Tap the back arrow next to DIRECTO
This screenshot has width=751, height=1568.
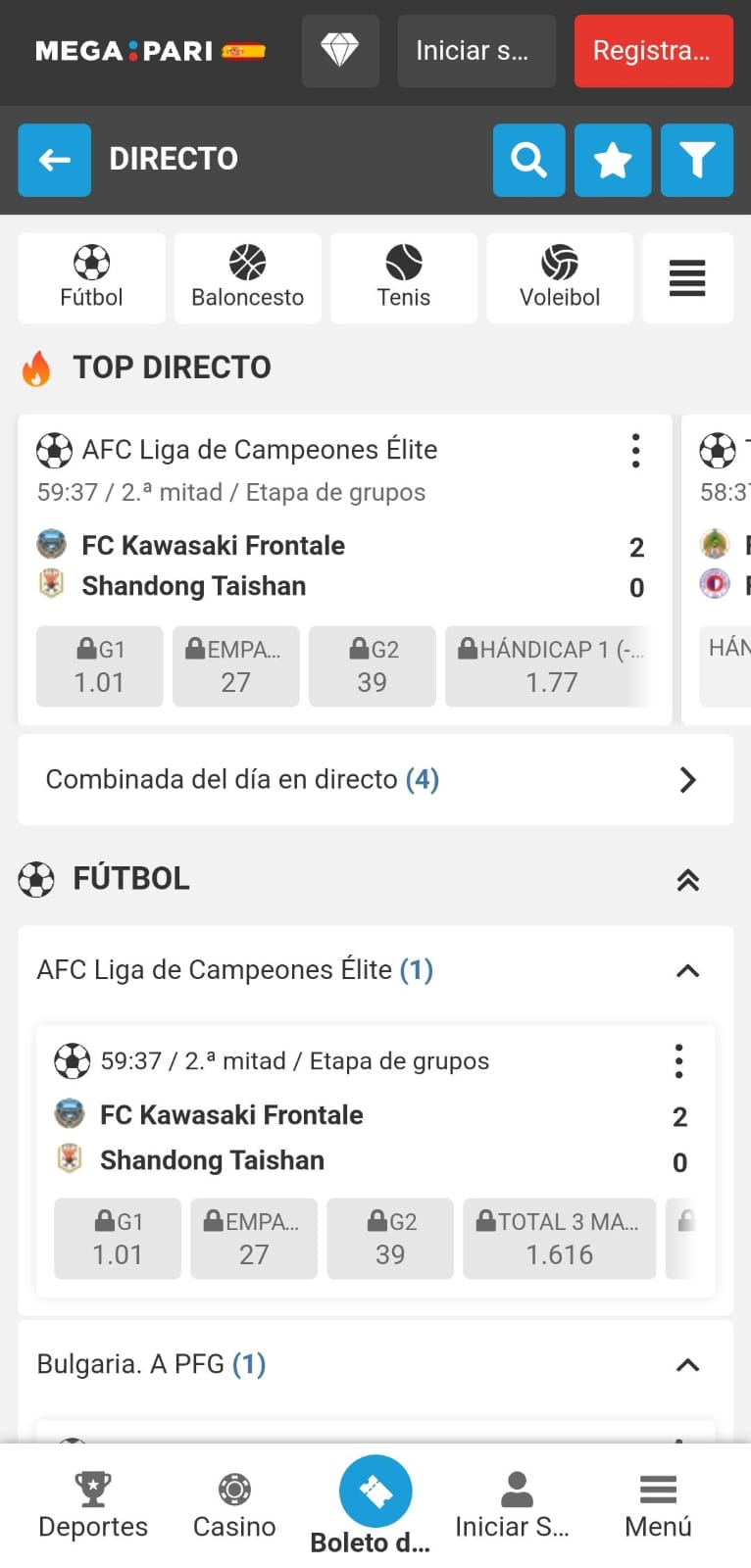pos(55,160)
